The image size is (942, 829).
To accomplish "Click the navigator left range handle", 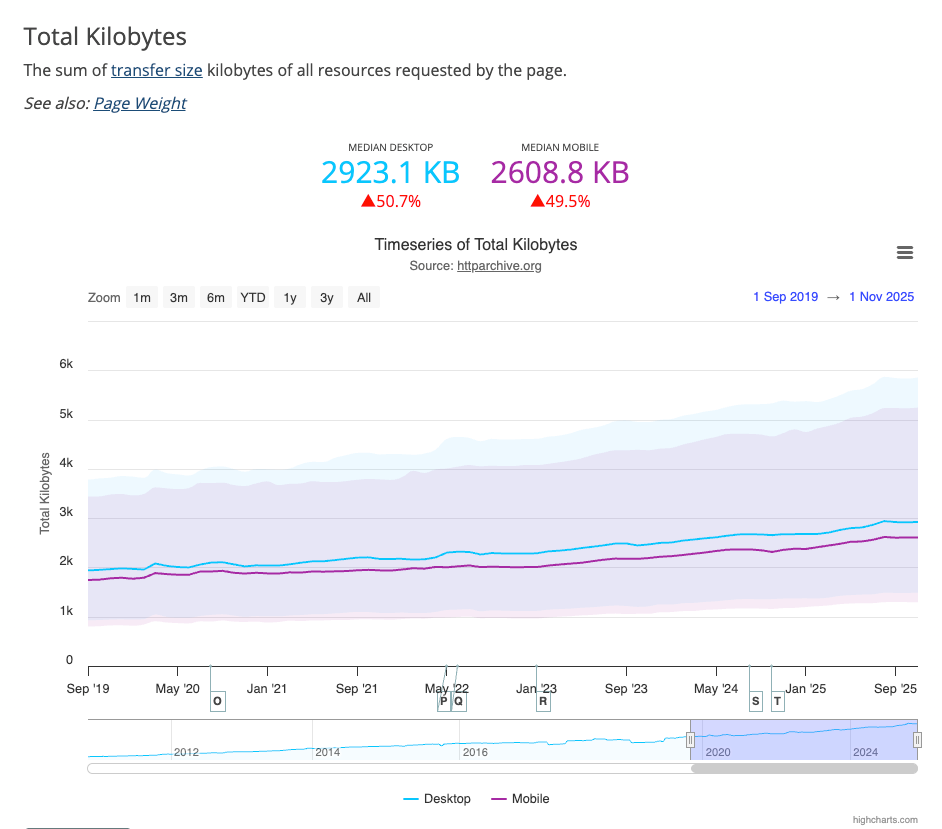I will [690, 739].
